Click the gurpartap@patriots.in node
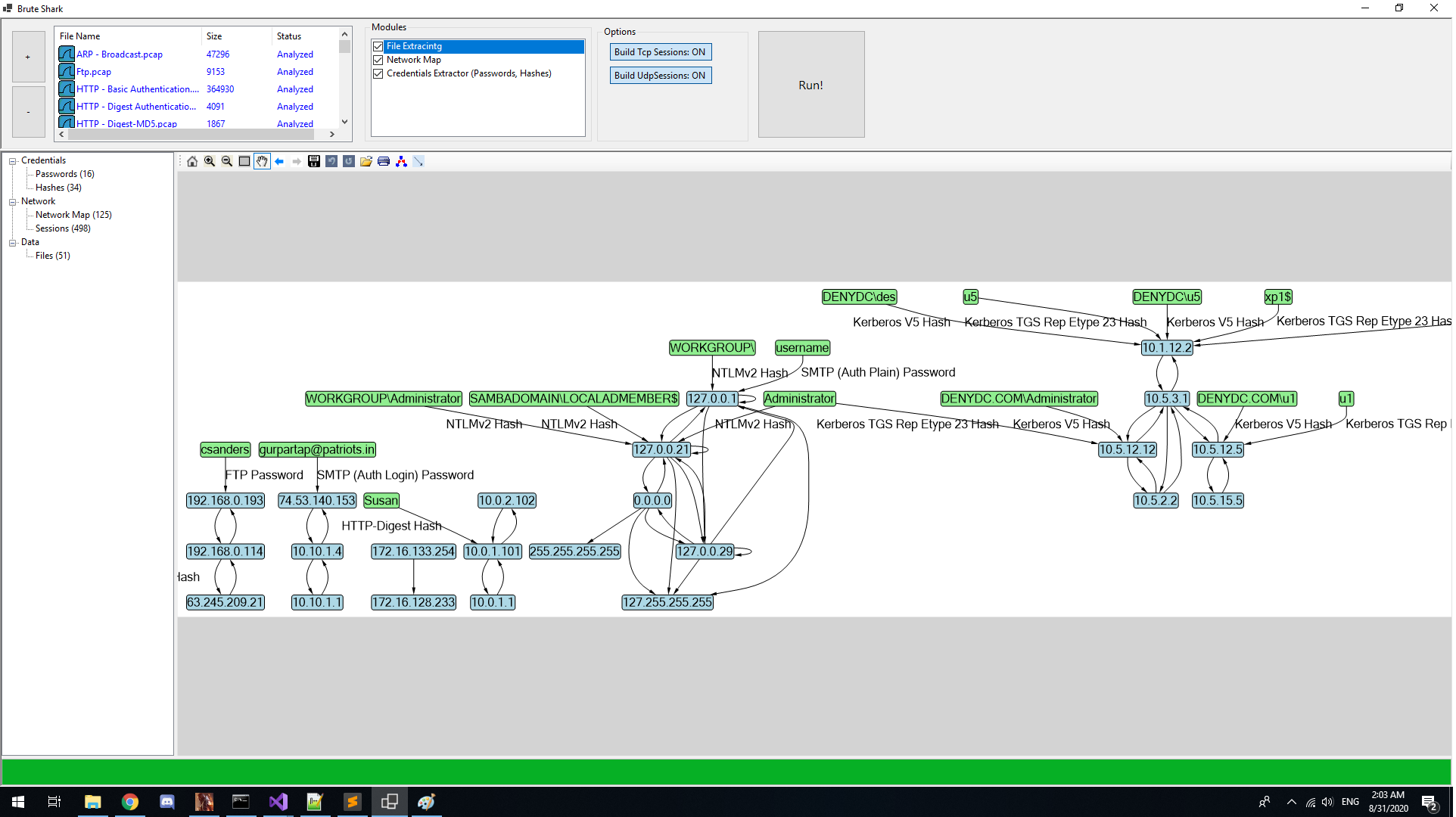 pos(318,450)
